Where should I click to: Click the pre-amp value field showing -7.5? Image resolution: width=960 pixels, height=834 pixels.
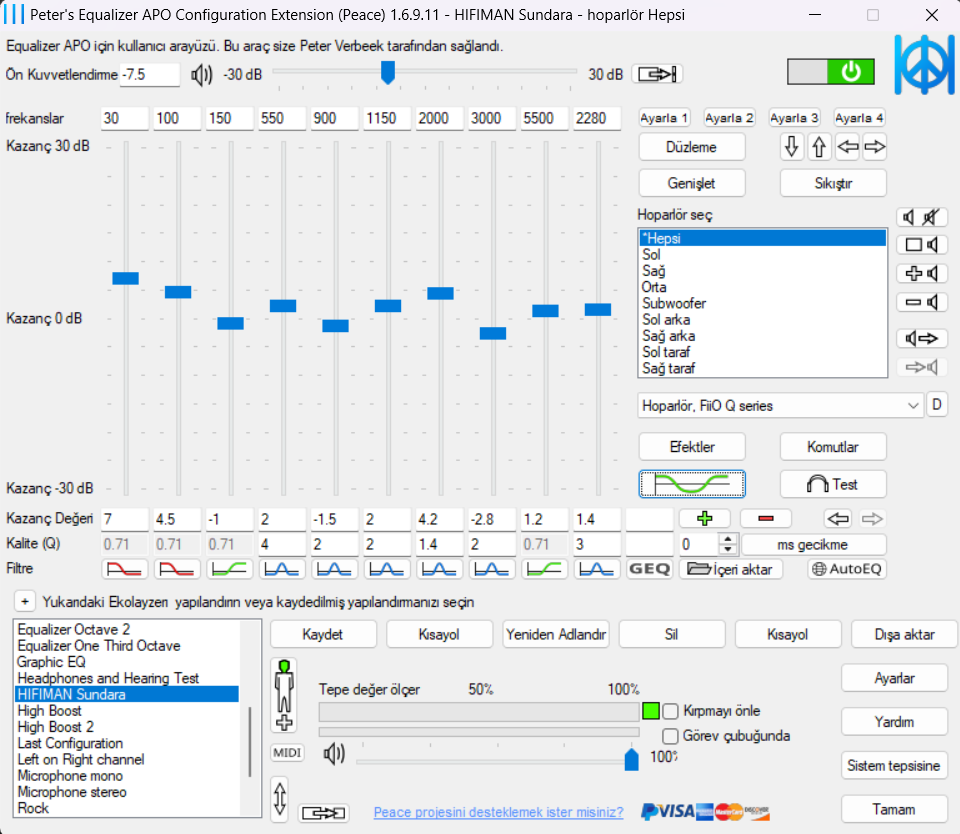point(150,75)
